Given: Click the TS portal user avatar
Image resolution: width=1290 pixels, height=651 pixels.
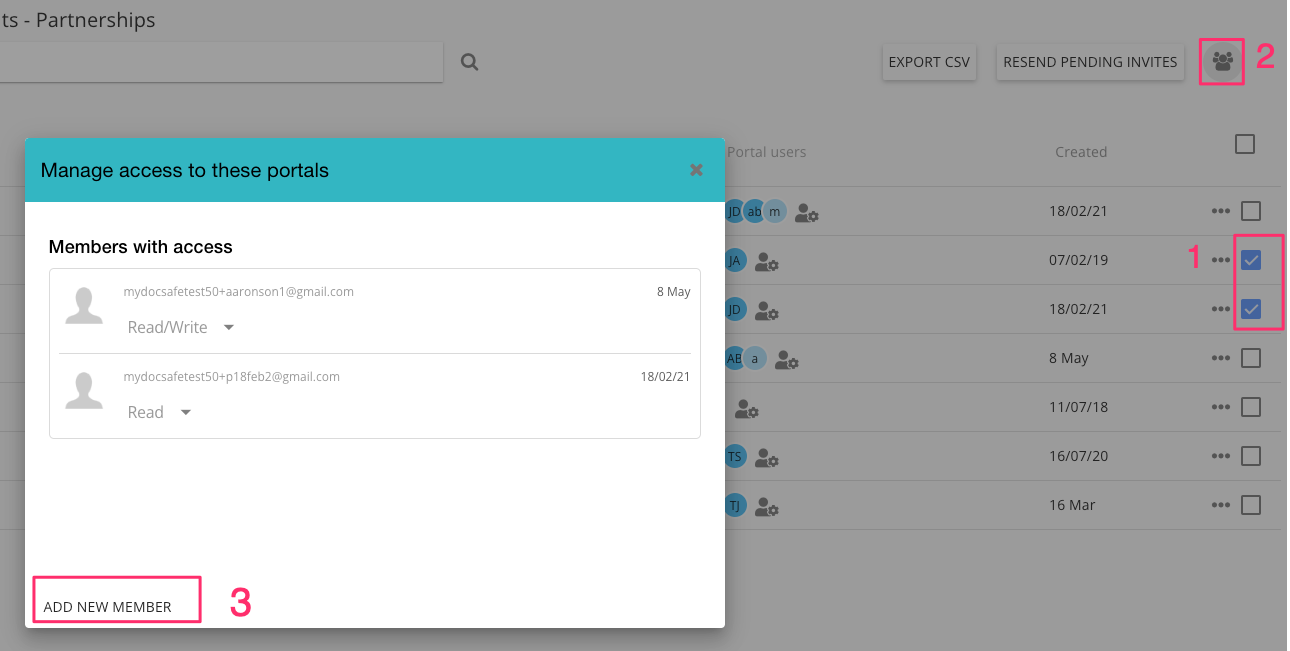Looking at the screenshot, I should coord(735,456).
